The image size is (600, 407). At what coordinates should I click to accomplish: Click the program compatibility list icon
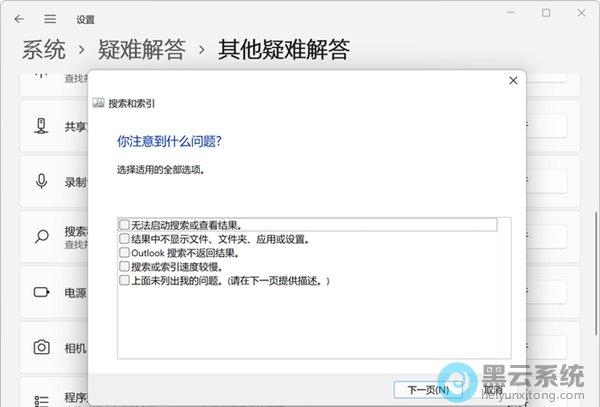click(x=42, y=399)
